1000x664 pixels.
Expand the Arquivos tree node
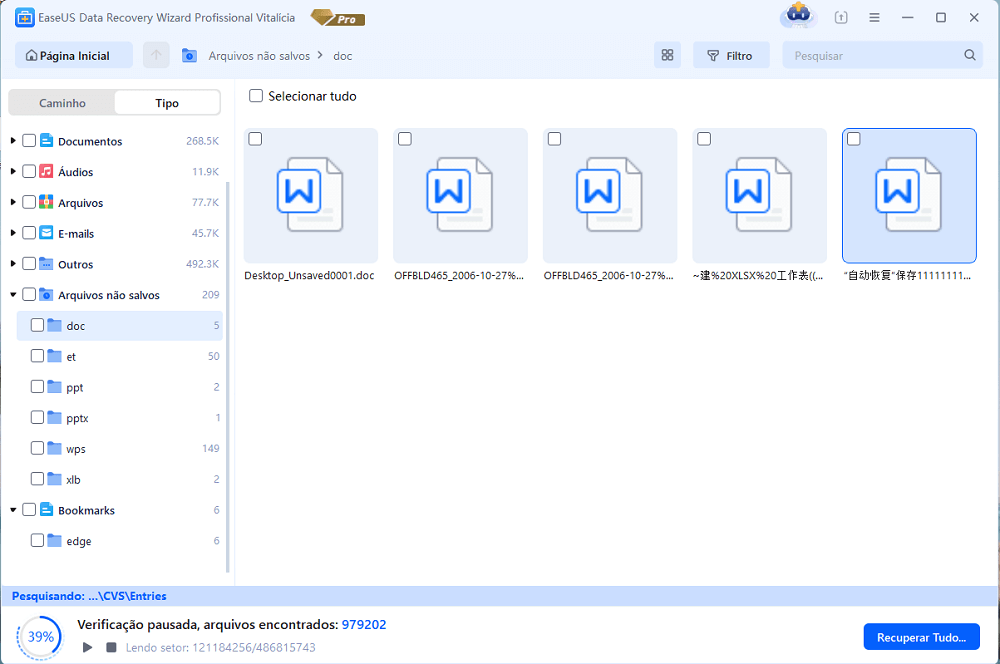pos(13,202)
